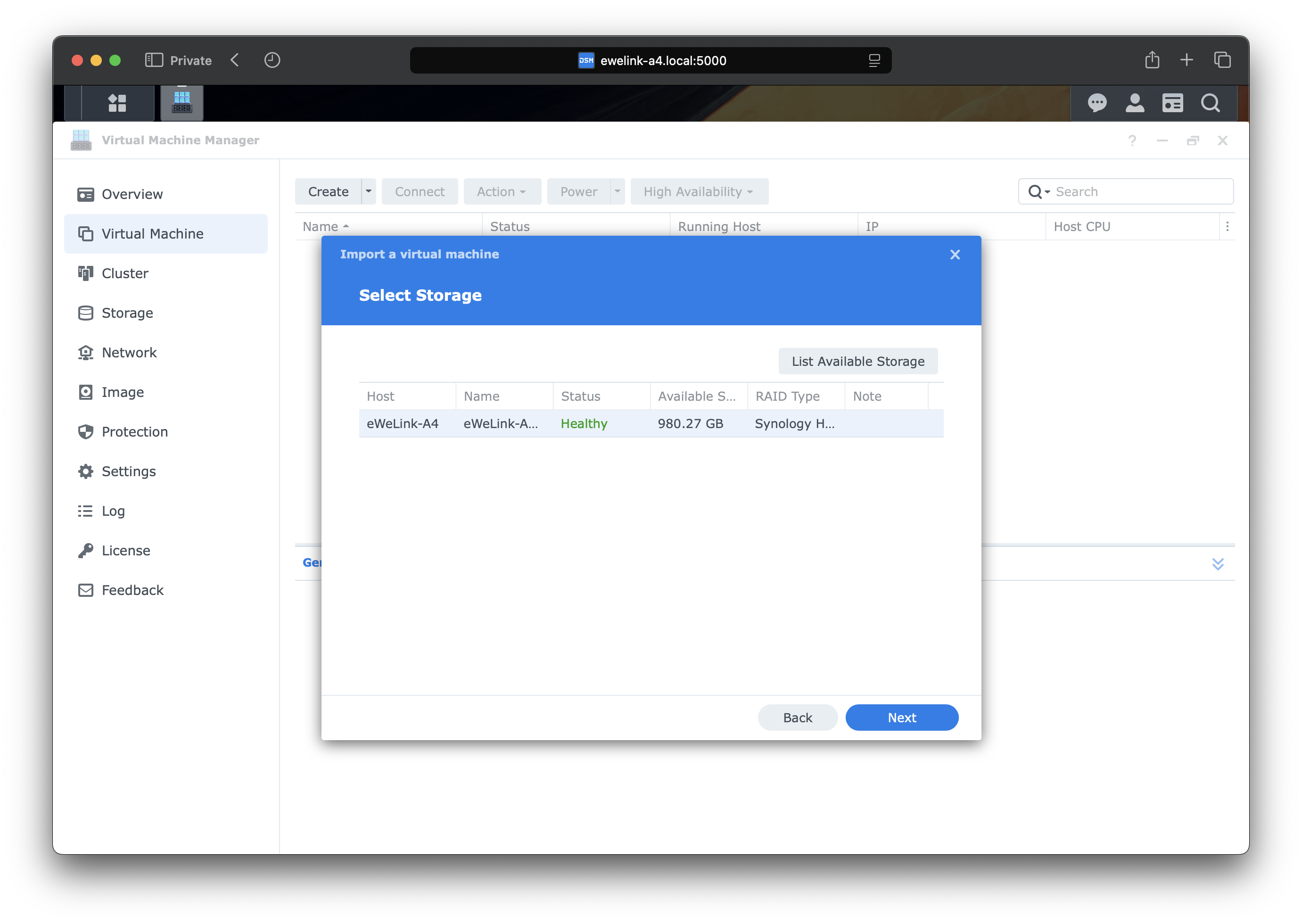Open the Network section in sidebar
Image resolution: width=1302 pixels, height=924 pixels.
pos(129,352)
